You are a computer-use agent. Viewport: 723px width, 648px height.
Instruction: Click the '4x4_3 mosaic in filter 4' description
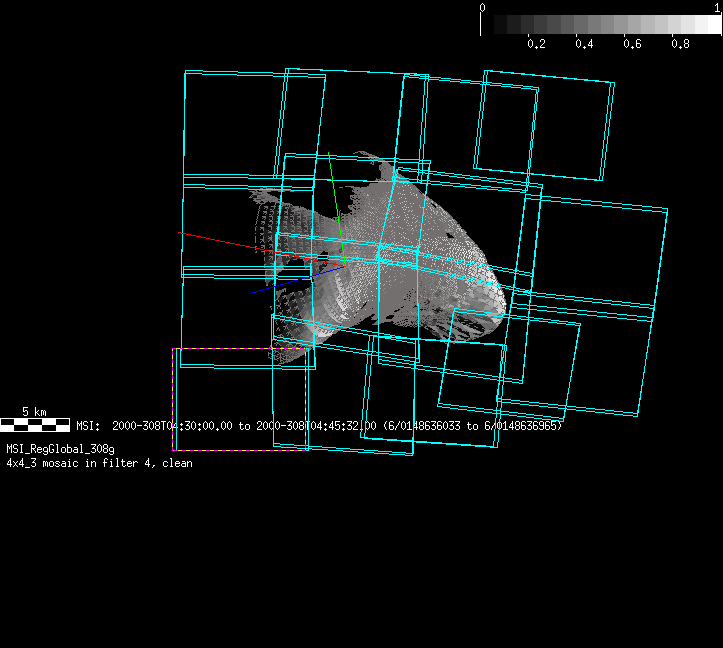point(99,463)
